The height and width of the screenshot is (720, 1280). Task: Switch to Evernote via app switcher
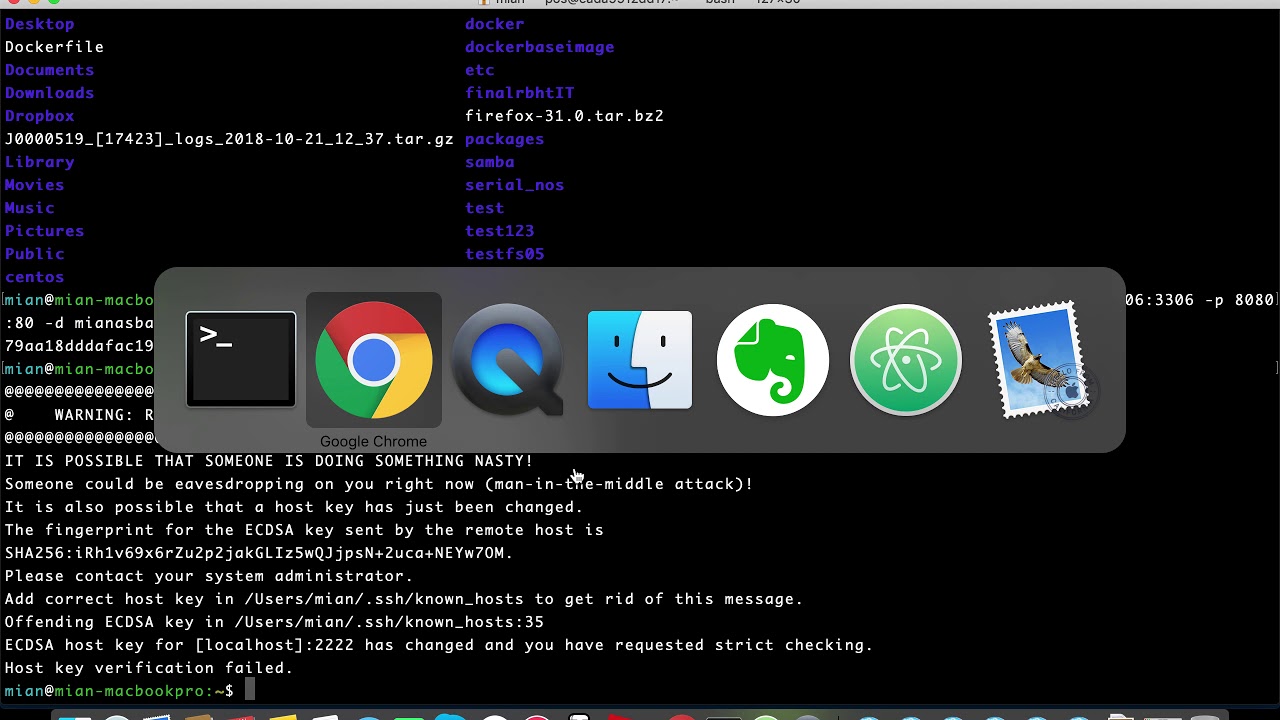tap(773, 360)
